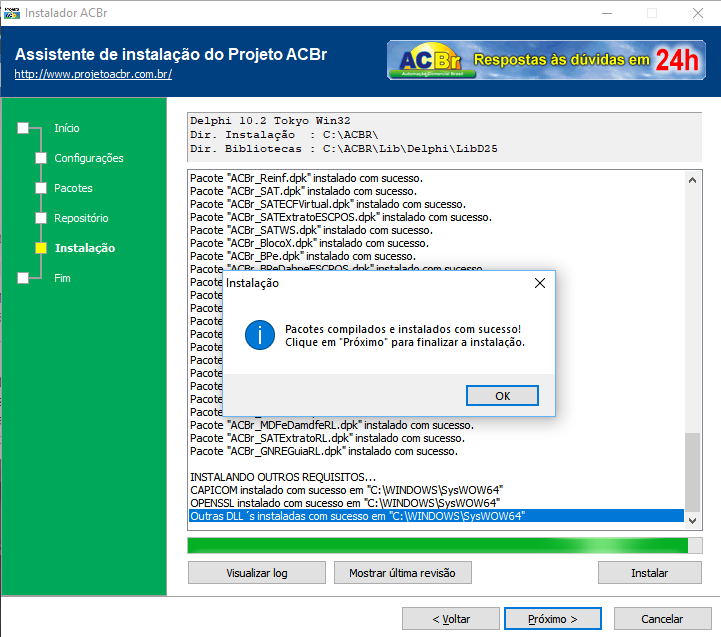Select the Configurações wizard step

(x=89, y=158)
